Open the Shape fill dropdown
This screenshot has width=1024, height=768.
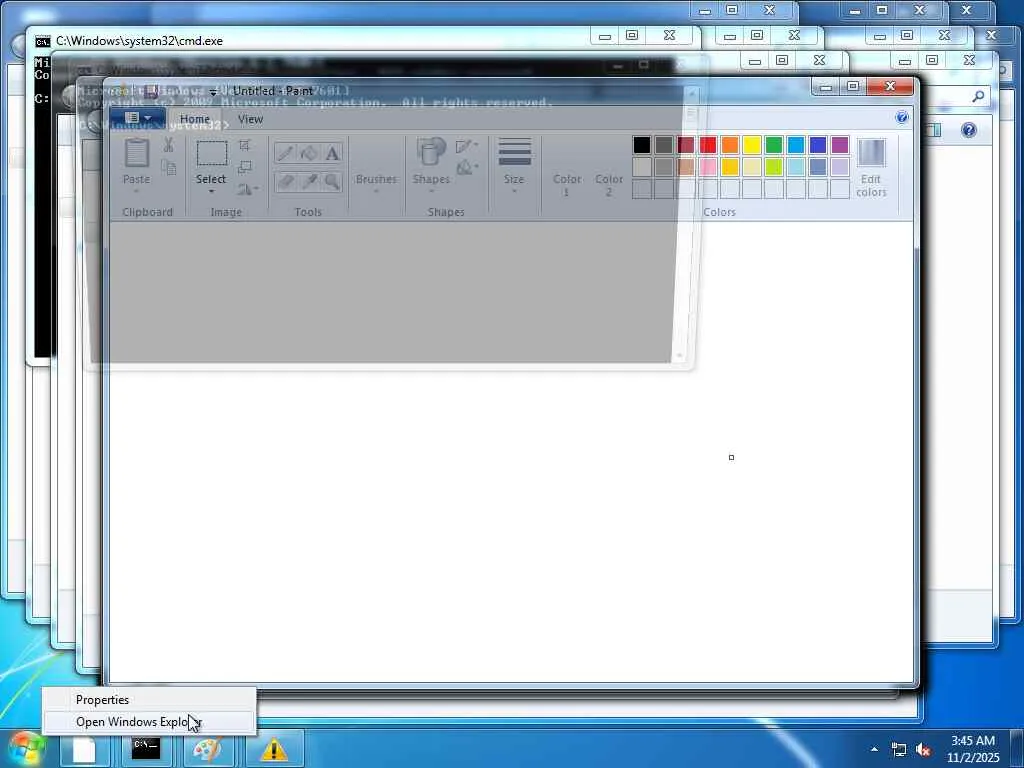click(x=466, y=168)
